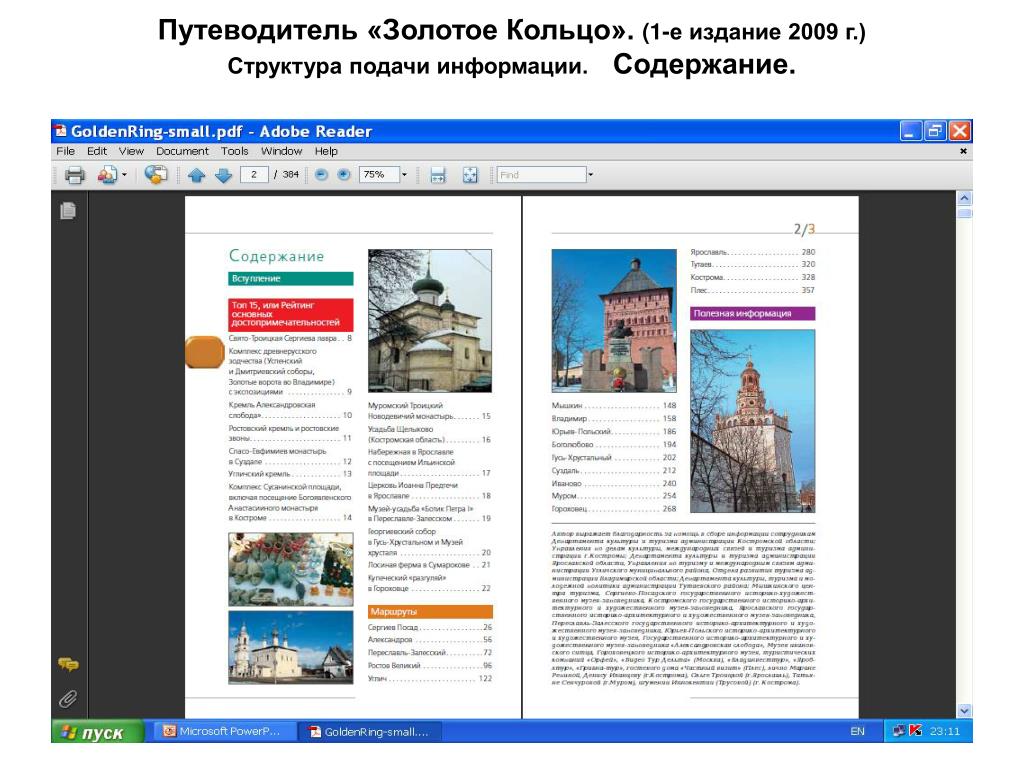Click the green Вступление heading bar
Screen dimensions: 1024x768
[291, 278]
